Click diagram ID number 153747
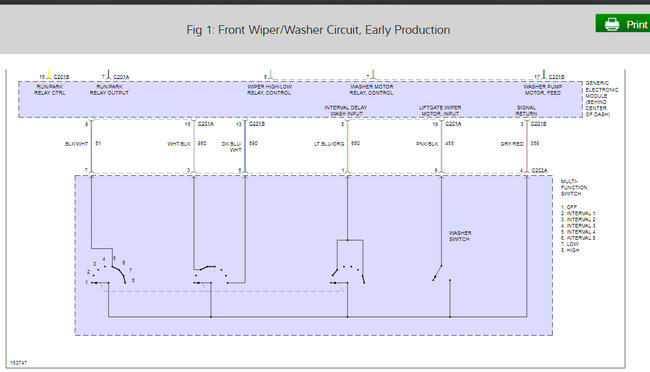650x372 pixels. [x=19, y=363]
